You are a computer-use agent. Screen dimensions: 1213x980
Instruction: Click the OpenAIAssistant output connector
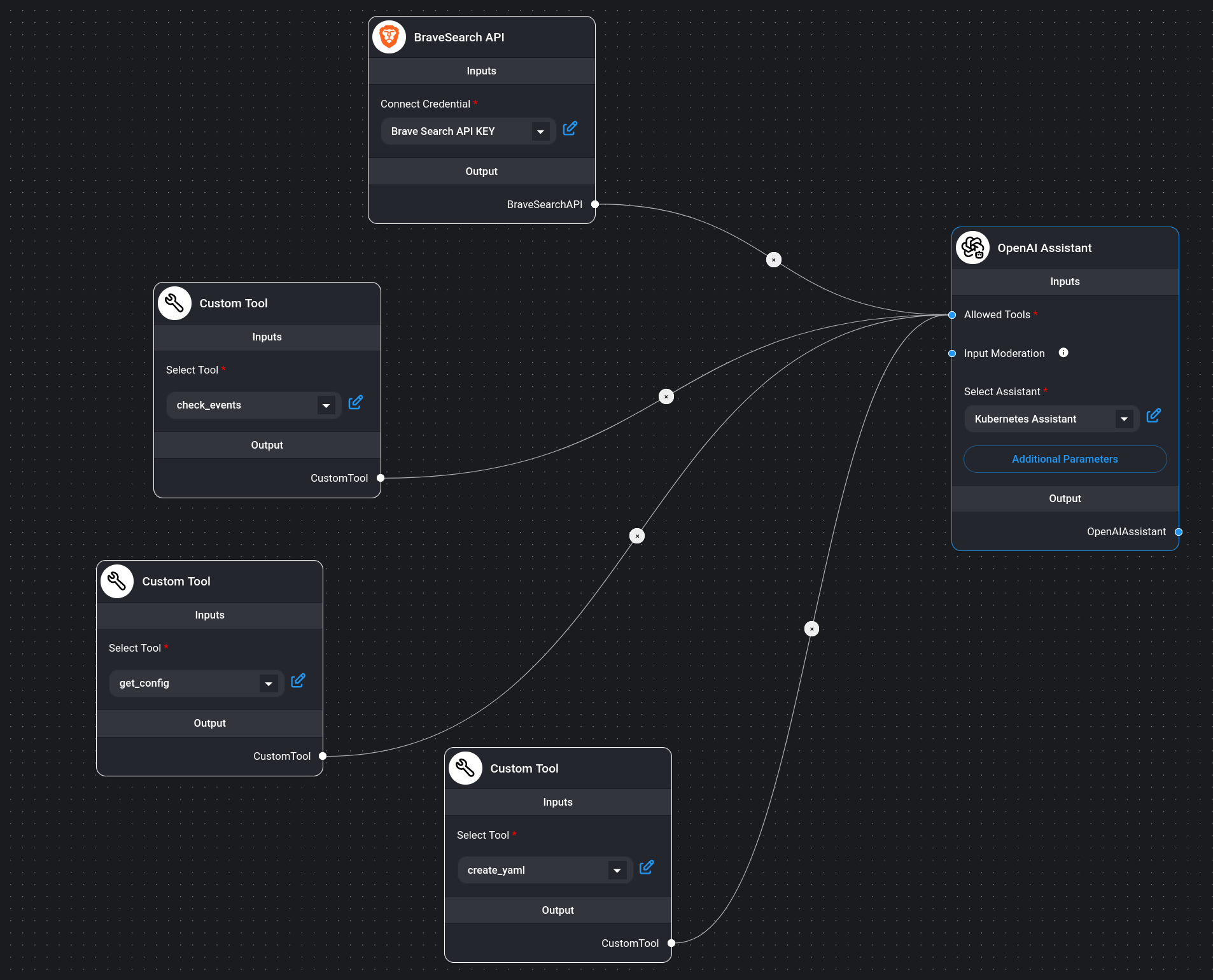(x=1178, y=532)
